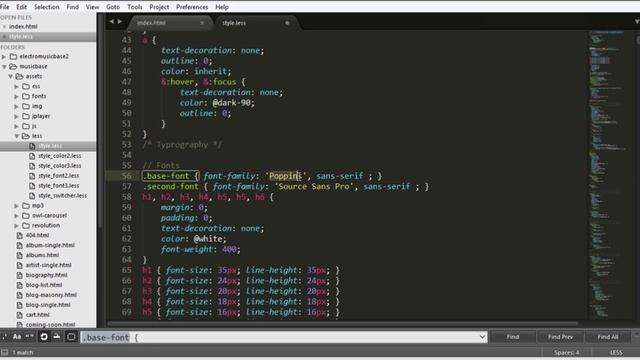Image resolution: width=640 pixels, height=360 pixels.
Task: Click file icon beside cart.html
Action: (19, 315)
